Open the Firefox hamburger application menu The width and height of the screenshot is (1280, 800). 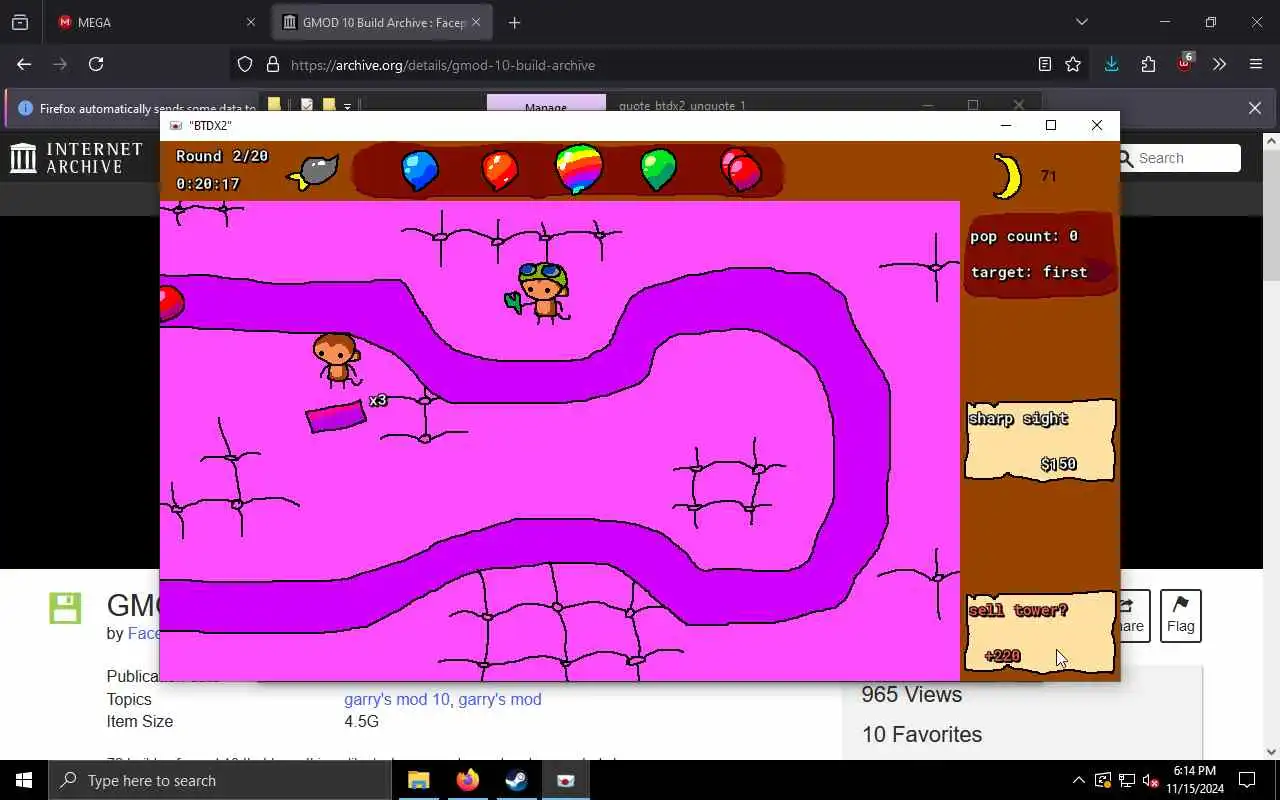[x=1256, y=64]
